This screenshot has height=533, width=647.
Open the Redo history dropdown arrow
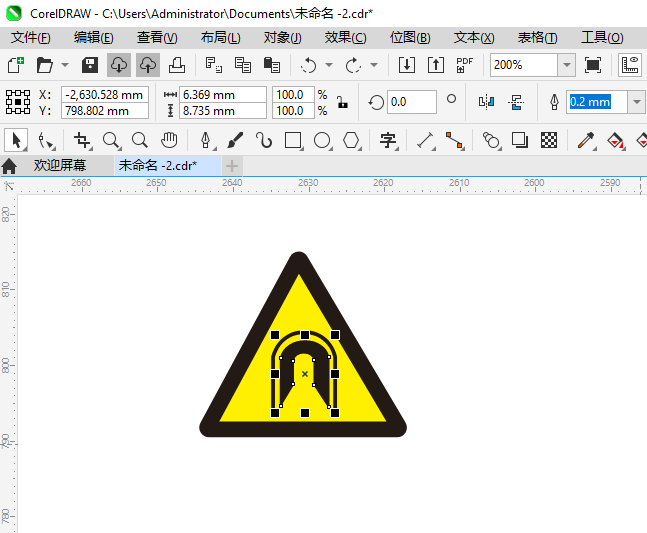(374, 65)
